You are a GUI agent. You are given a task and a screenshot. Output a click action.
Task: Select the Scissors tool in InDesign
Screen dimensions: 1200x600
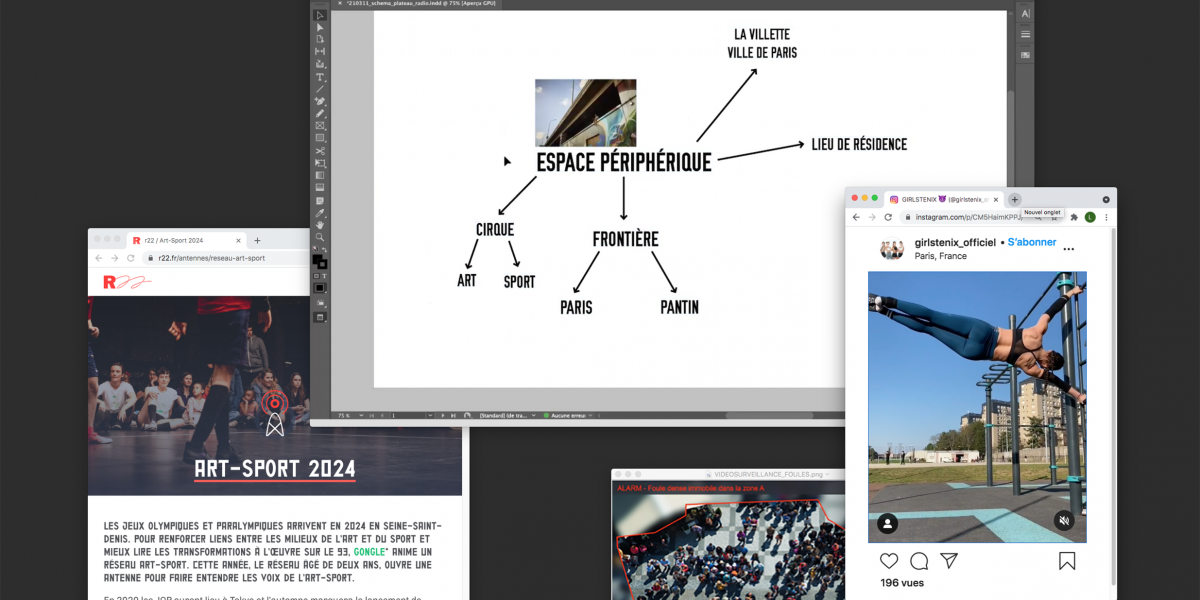pos(320,151)
